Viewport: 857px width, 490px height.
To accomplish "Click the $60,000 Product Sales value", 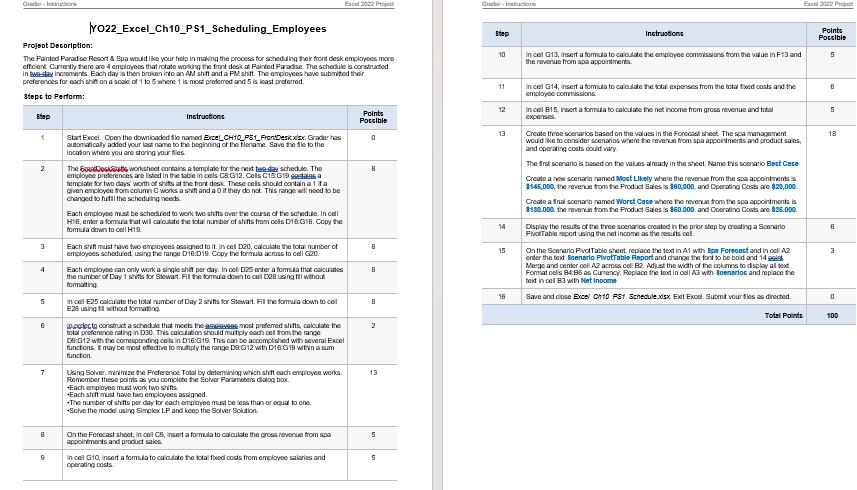I will 682,210.
